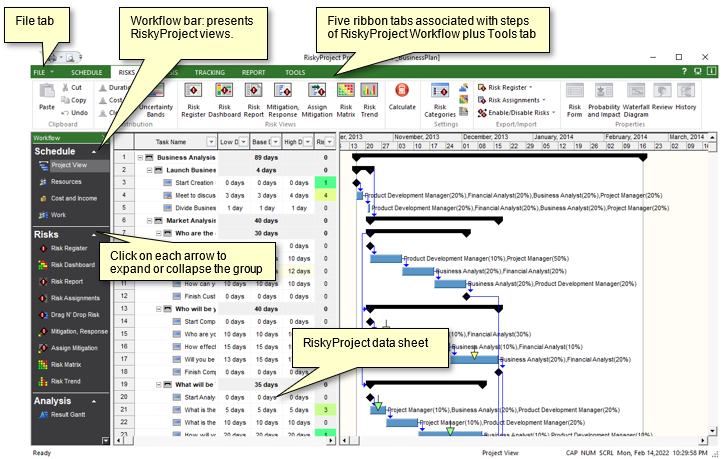This screenshot has height=459, width=723.
Task: Click Low D column header dropdown
Action: click(x=243, y=142)
